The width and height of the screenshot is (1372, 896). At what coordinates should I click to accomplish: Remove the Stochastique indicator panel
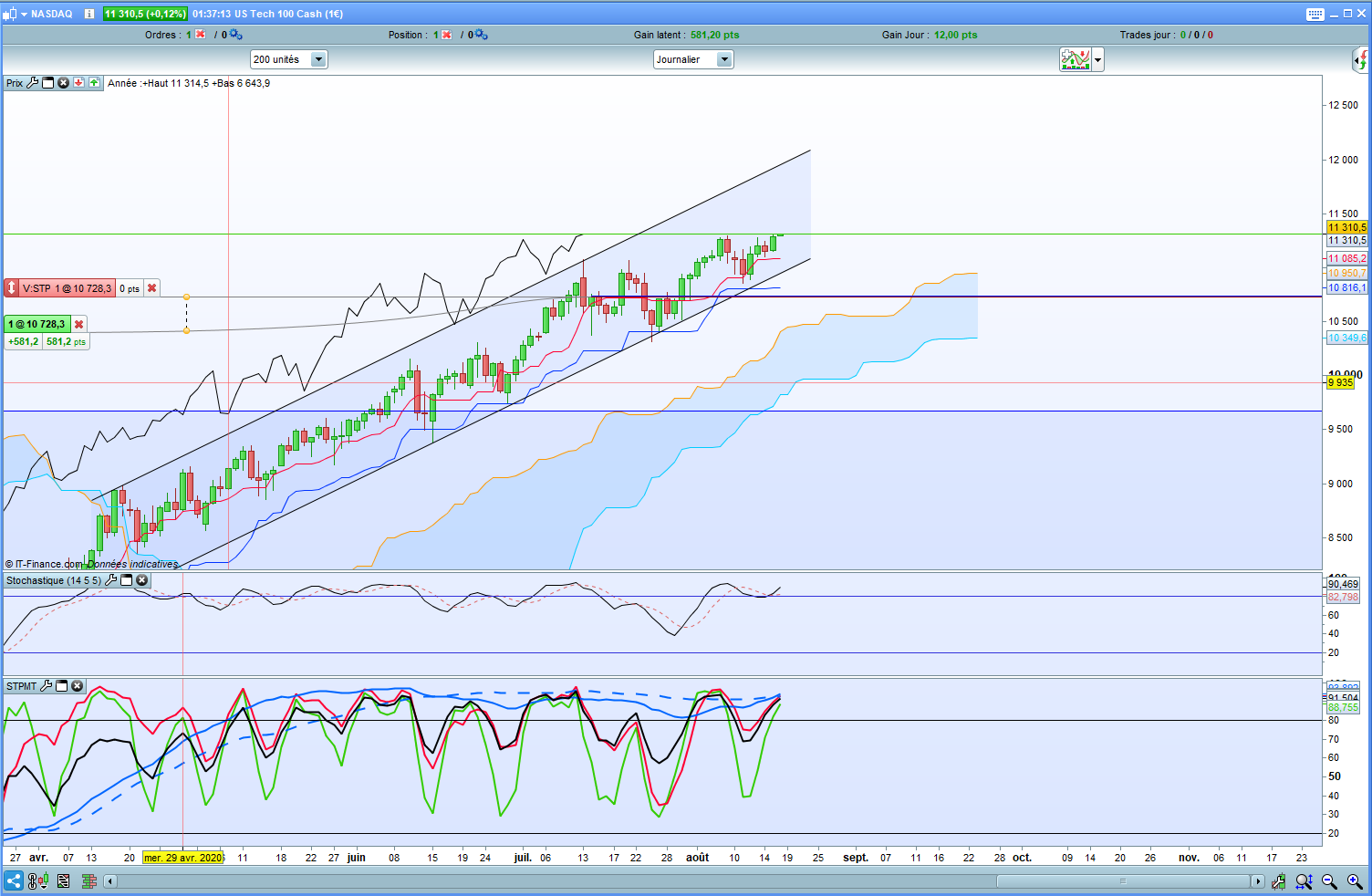142,580
